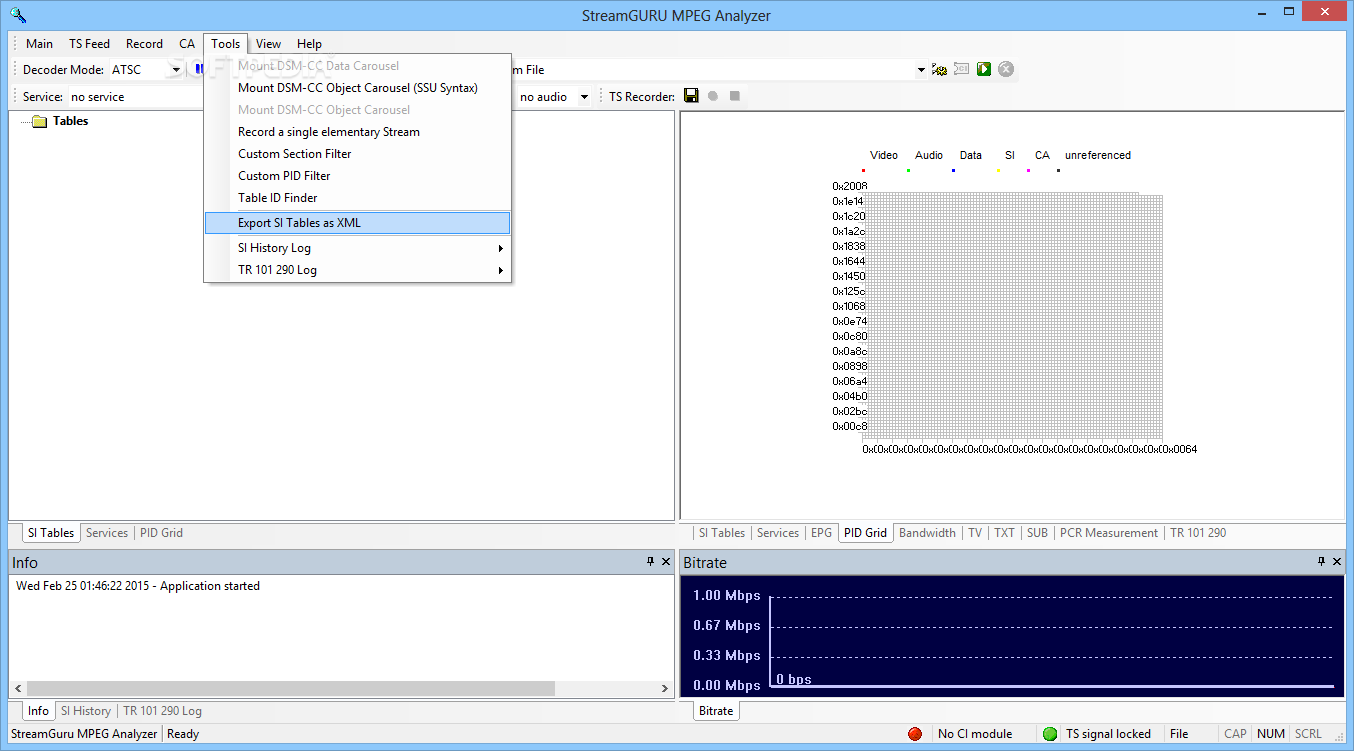Click the grey stop stream X icon
The image size is (1354, 751).
tap(1006, 69)
